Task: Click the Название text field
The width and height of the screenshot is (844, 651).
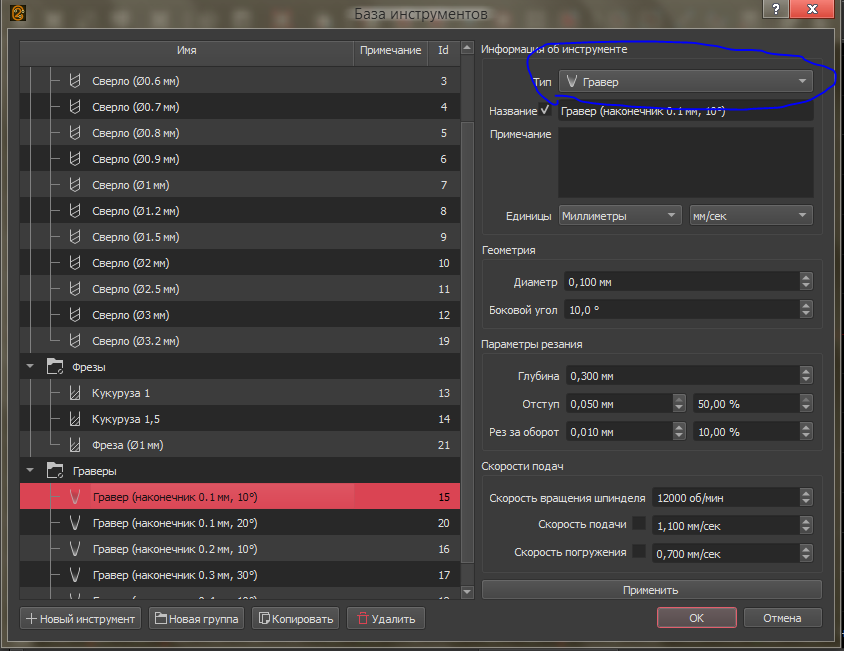Action: pos(686,111)
